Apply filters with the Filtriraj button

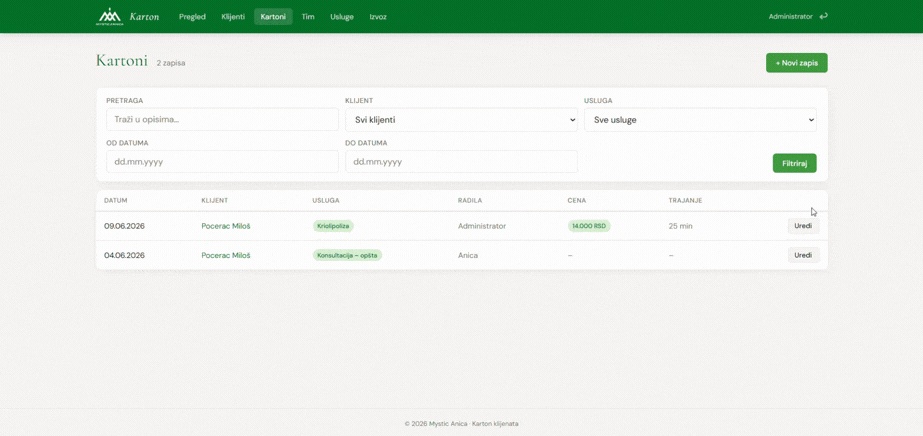click(x=794, y=163)
